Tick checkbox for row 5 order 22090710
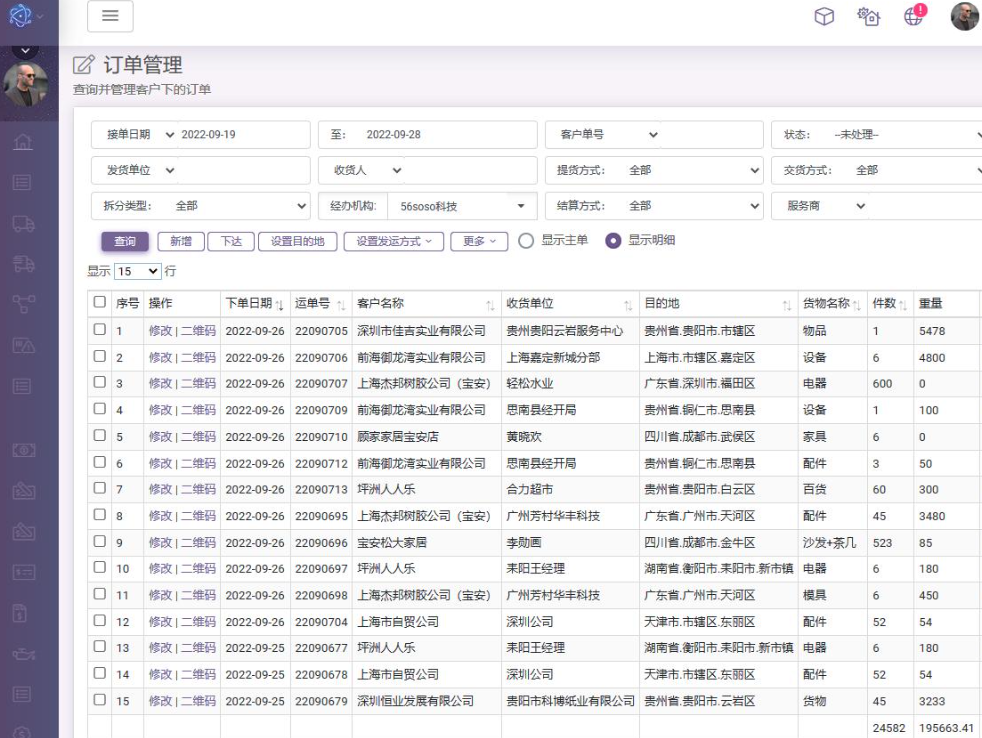982x738 pixels. click(x=100, y=435)
